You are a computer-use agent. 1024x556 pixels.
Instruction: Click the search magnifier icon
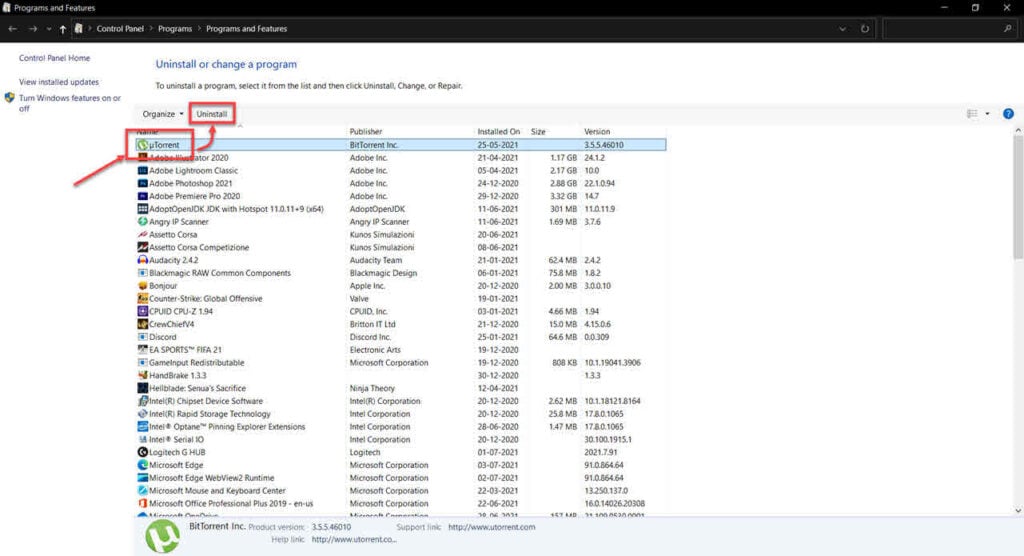pos(1008,29)
